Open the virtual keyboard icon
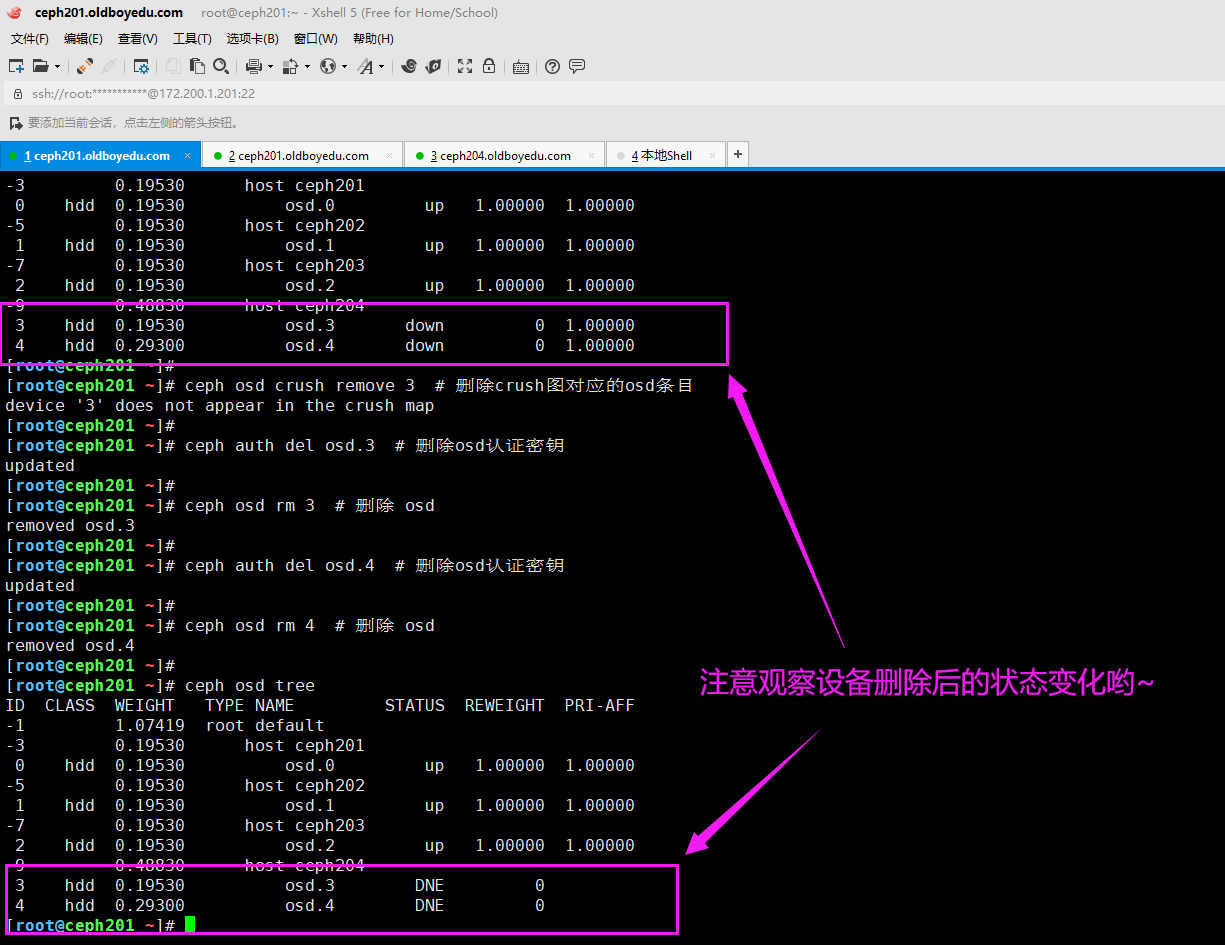 [x=520, y=67]
